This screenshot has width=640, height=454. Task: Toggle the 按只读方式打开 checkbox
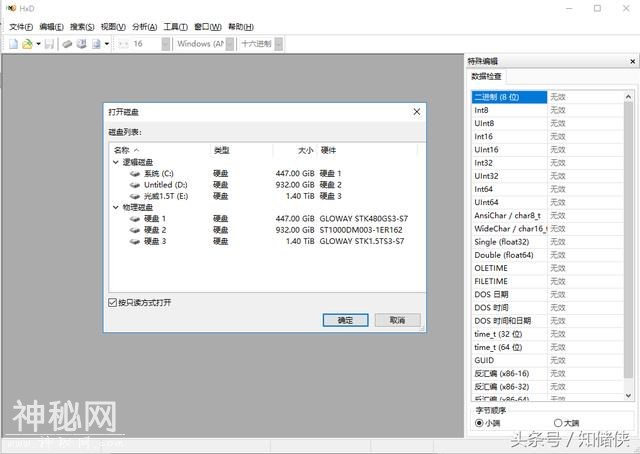pyautogui.click(x=113, y=303)
